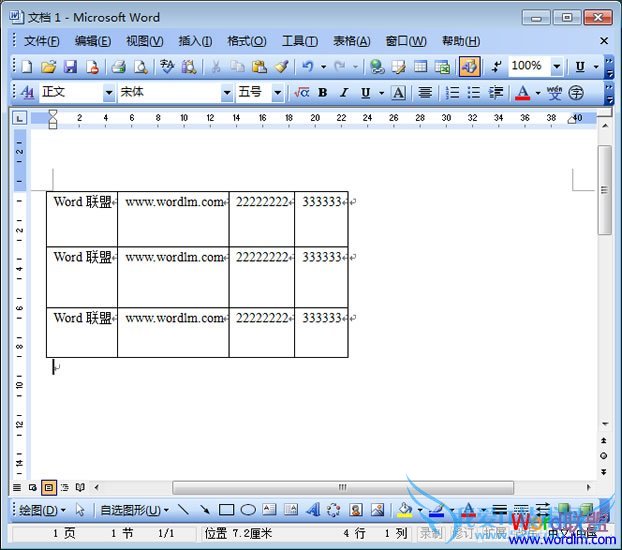622x550 pixels.
Task: Expand the undo history arrow
Action: pos(324,67)
